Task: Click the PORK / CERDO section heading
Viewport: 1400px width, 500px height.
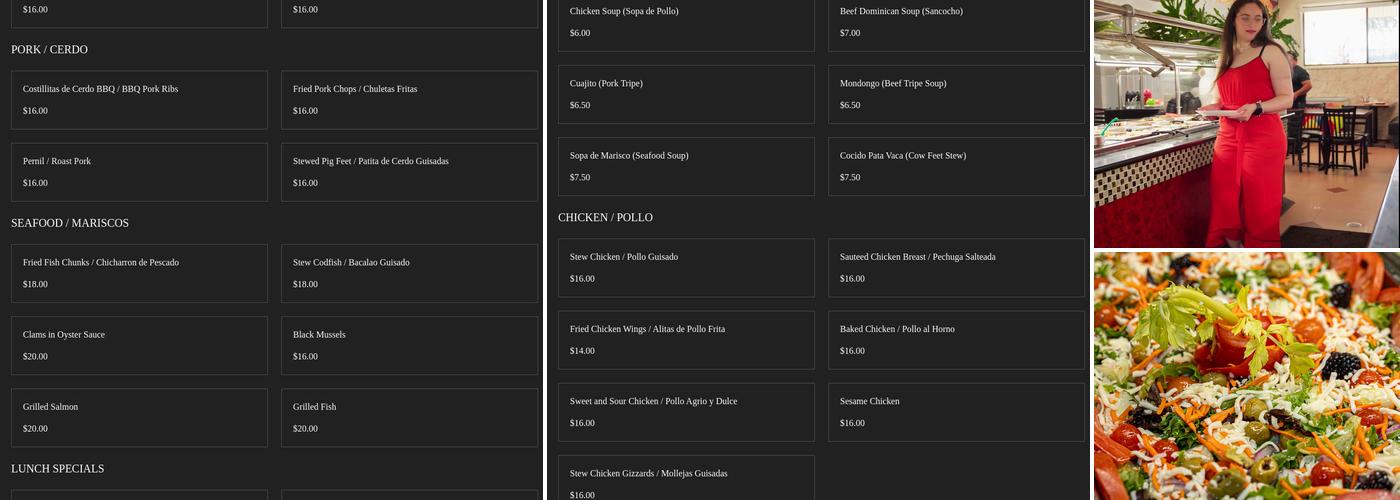Action: coord(49,49)
